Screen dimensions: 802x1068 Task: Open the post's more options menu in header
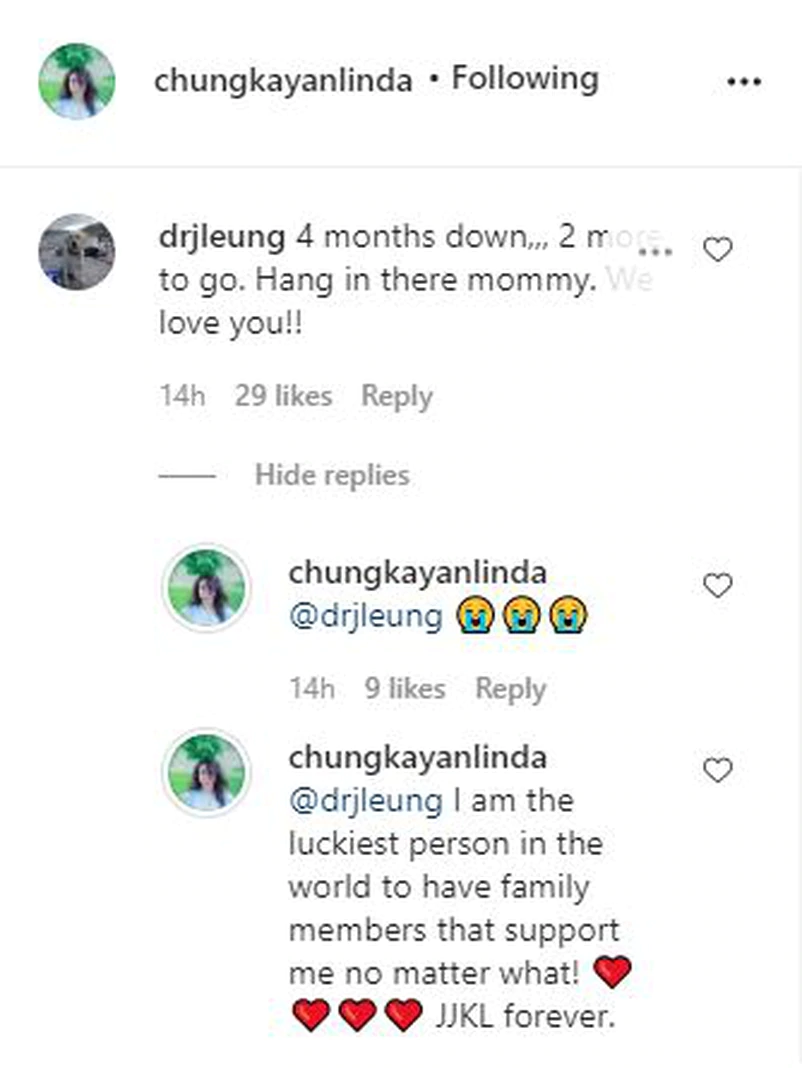[x=743, y=82]
